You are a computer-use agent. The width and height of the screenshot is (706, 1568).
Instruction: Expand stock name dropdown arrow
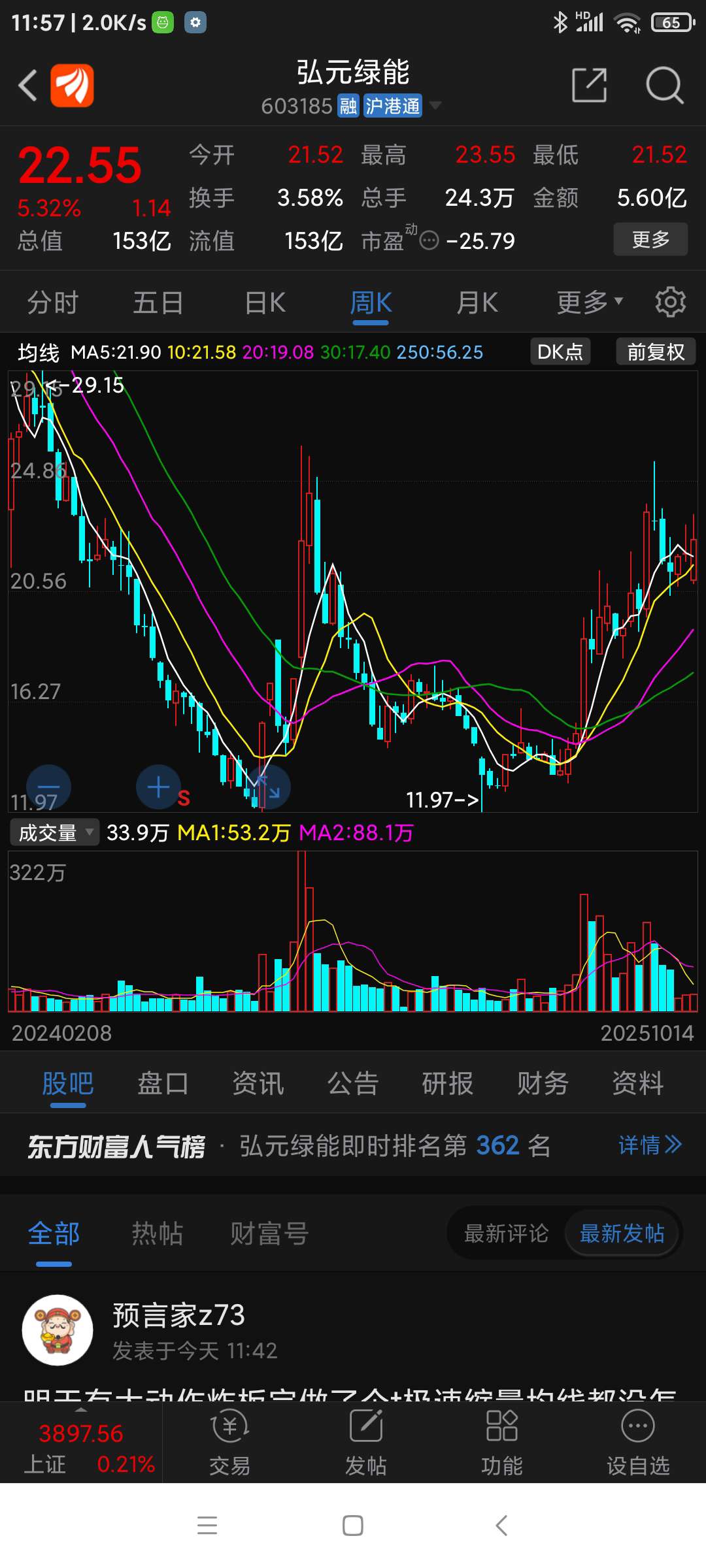pyautogui.click(x=435, y=106)
